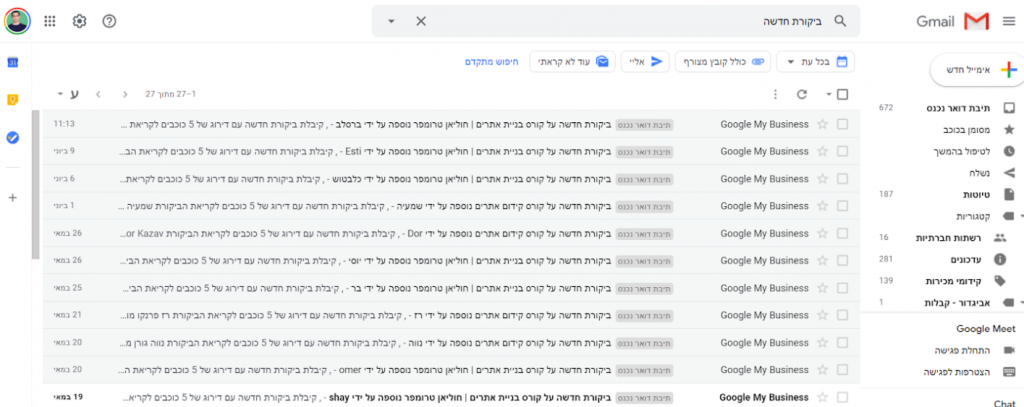This screenshot has width=1024, height=407.
Task: Open the select-all dropdown arrow
Action: point(829,95)
